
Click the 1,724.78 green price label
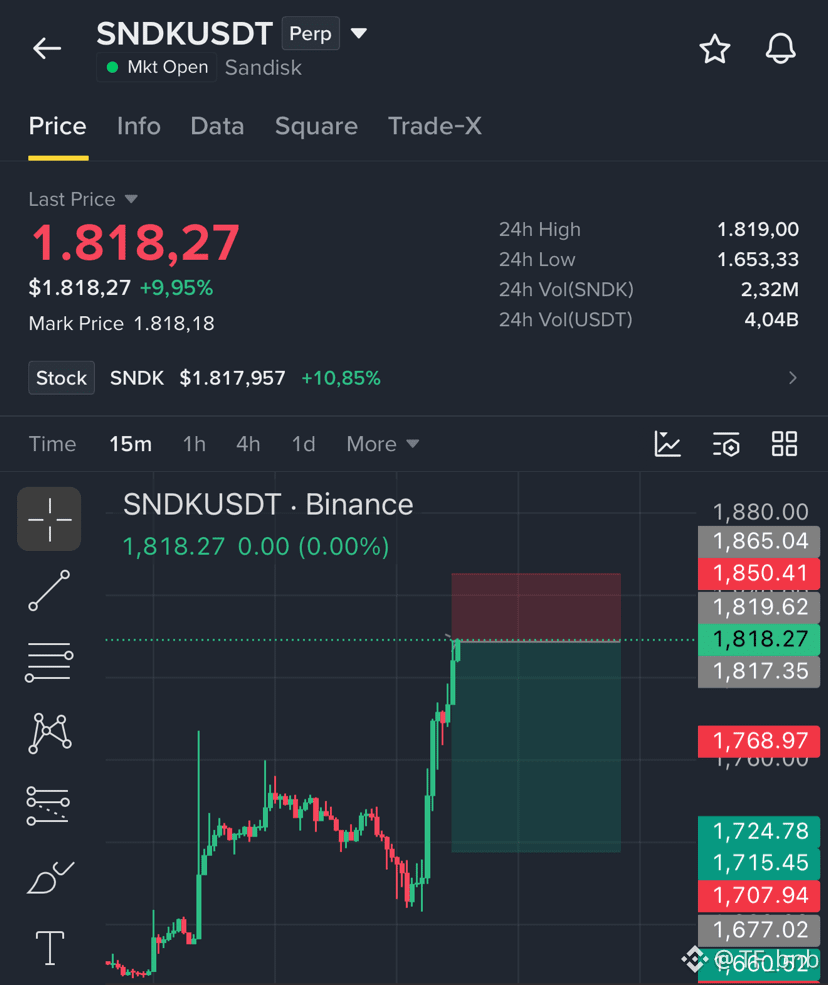[x=759, y=831]
